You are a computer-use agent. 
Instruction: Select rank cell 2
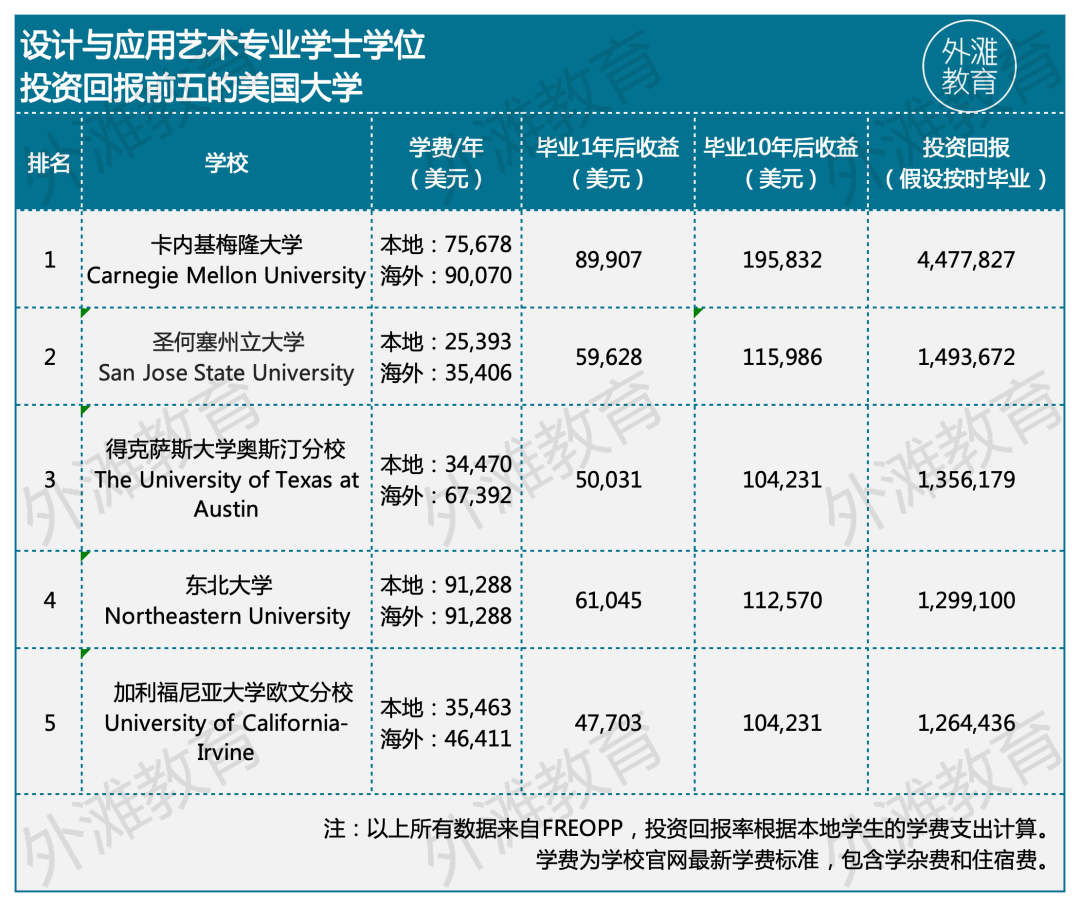50,357
